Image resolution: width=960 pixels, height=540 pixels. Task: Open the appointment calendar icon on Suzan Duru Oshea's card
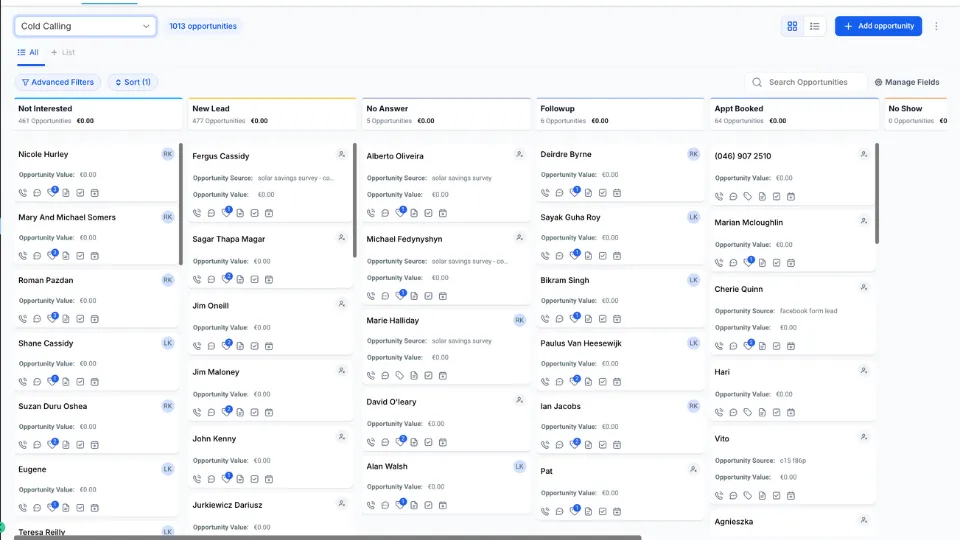(95, 445)
